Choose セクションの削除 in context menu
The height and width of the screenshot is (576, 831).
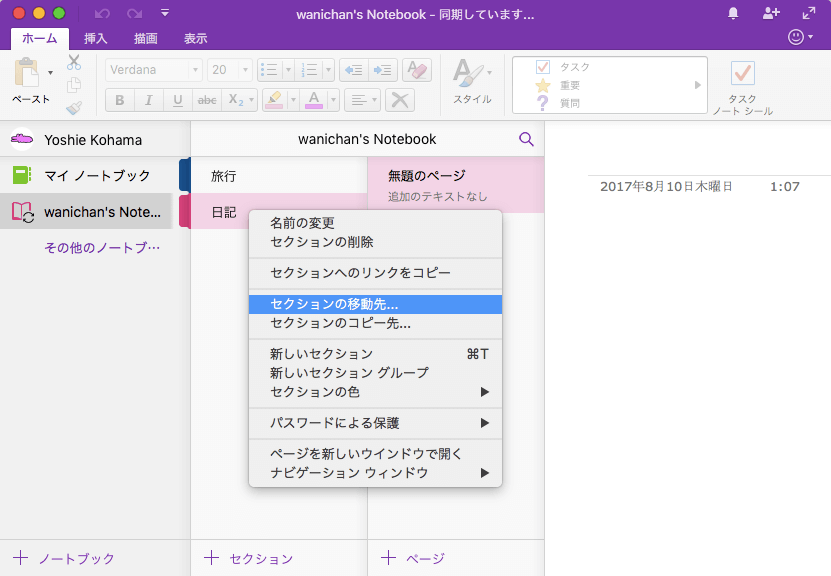pyautogui.click(x=375, y=242)
